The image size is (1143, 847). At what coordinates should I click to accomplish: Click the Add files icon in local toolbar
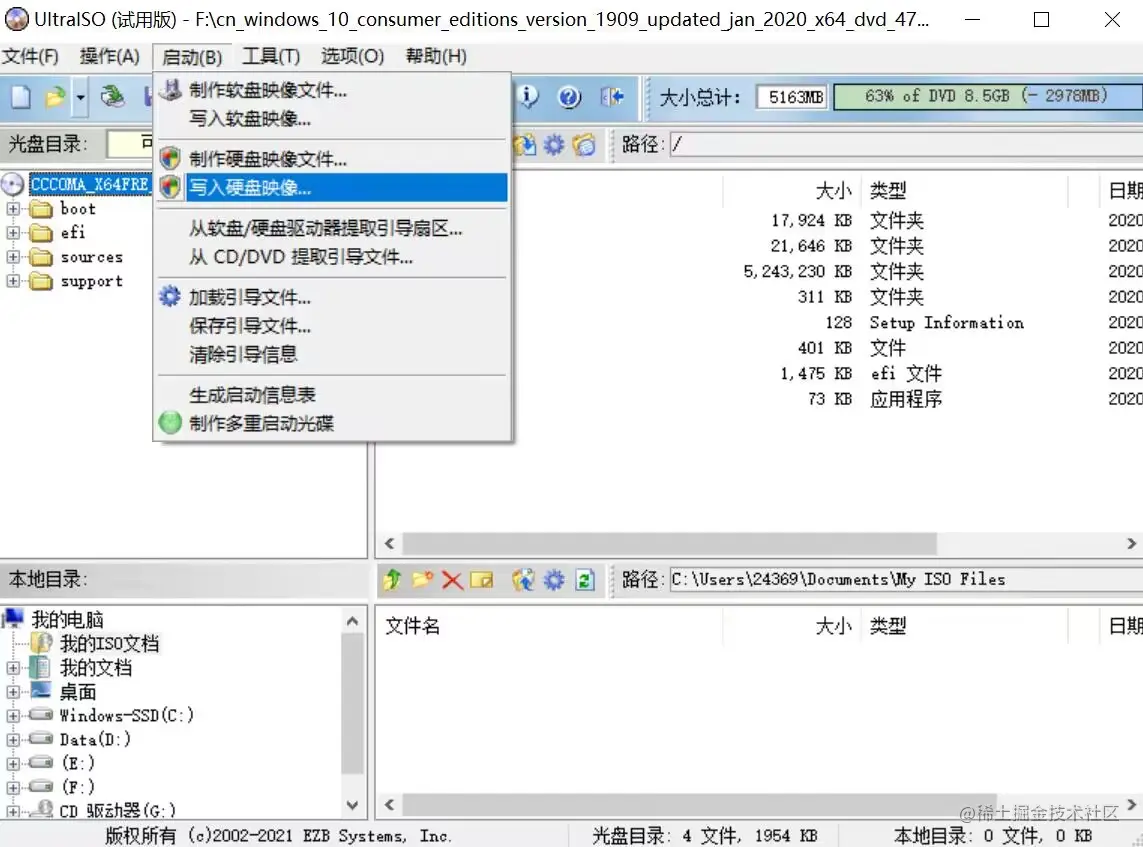click(x=523, y=579)
